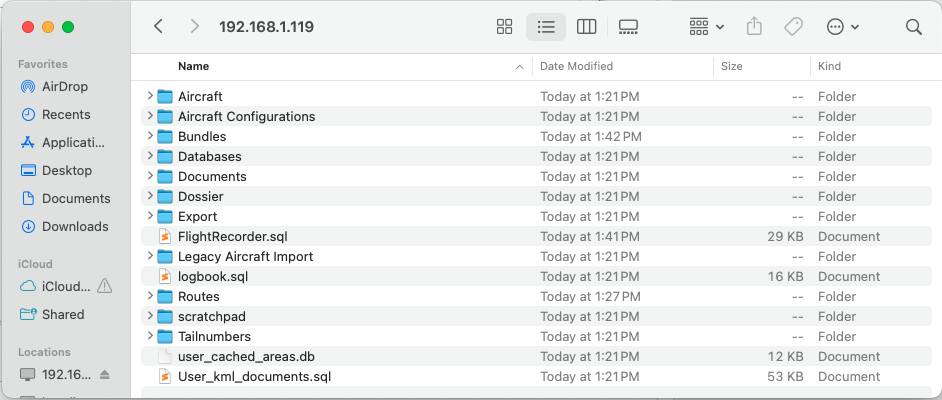Screen dimensions: 942x400
Task: Go forward with the right chevron
Action: (194, 26)
